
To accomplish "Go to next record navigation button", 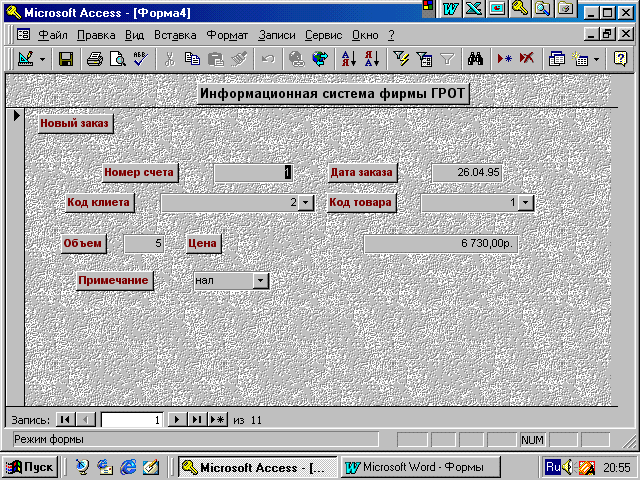I will pos(177,420).
